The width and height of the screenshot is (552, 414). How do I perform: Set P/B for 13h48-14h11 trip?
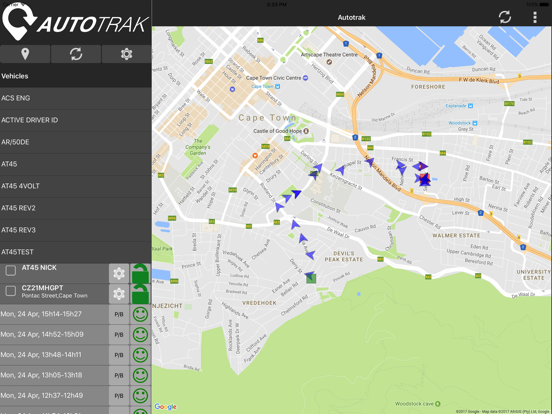(119, 355)
